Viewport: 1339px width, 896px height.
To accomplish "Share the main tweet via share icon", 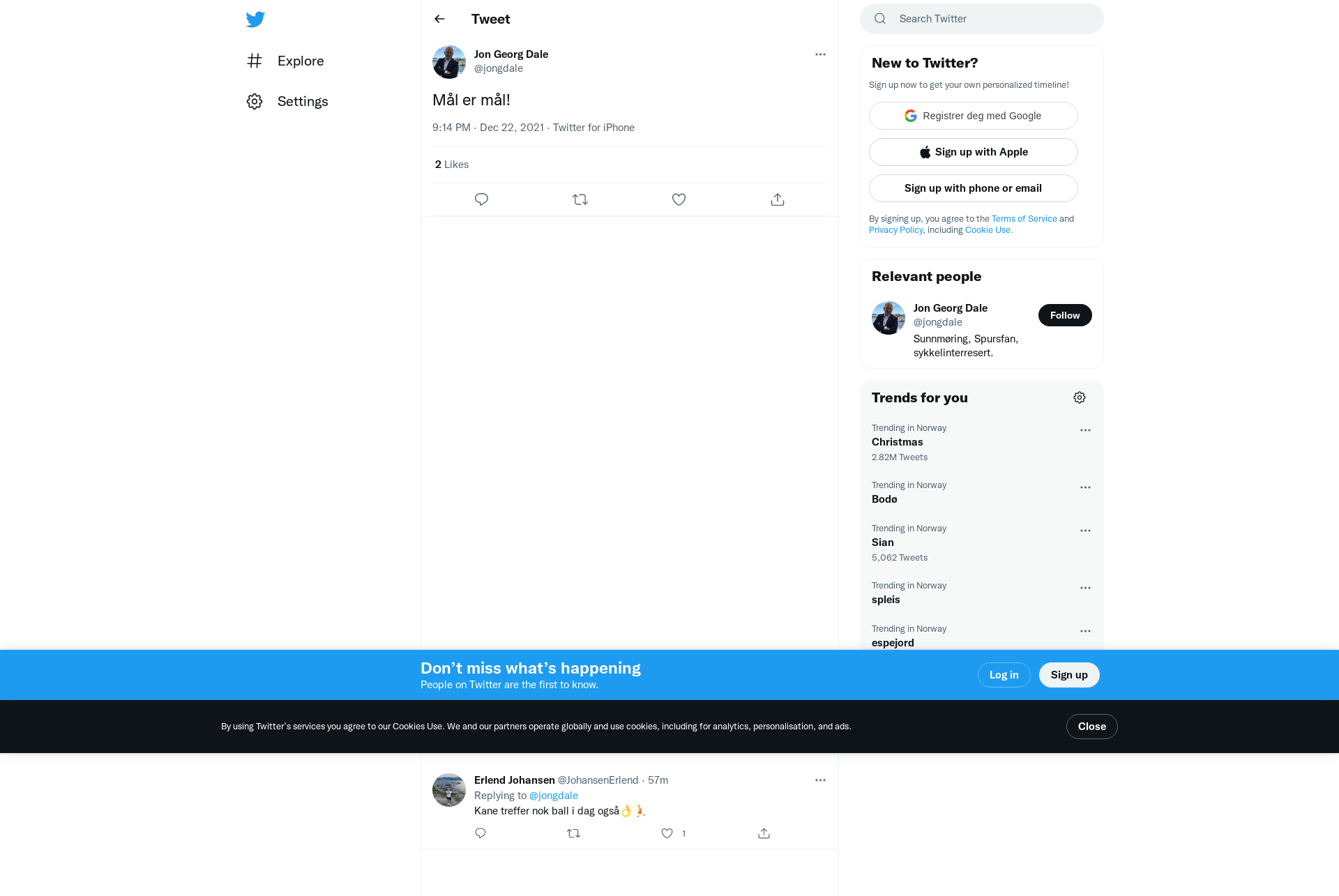I will coord(778,199).
